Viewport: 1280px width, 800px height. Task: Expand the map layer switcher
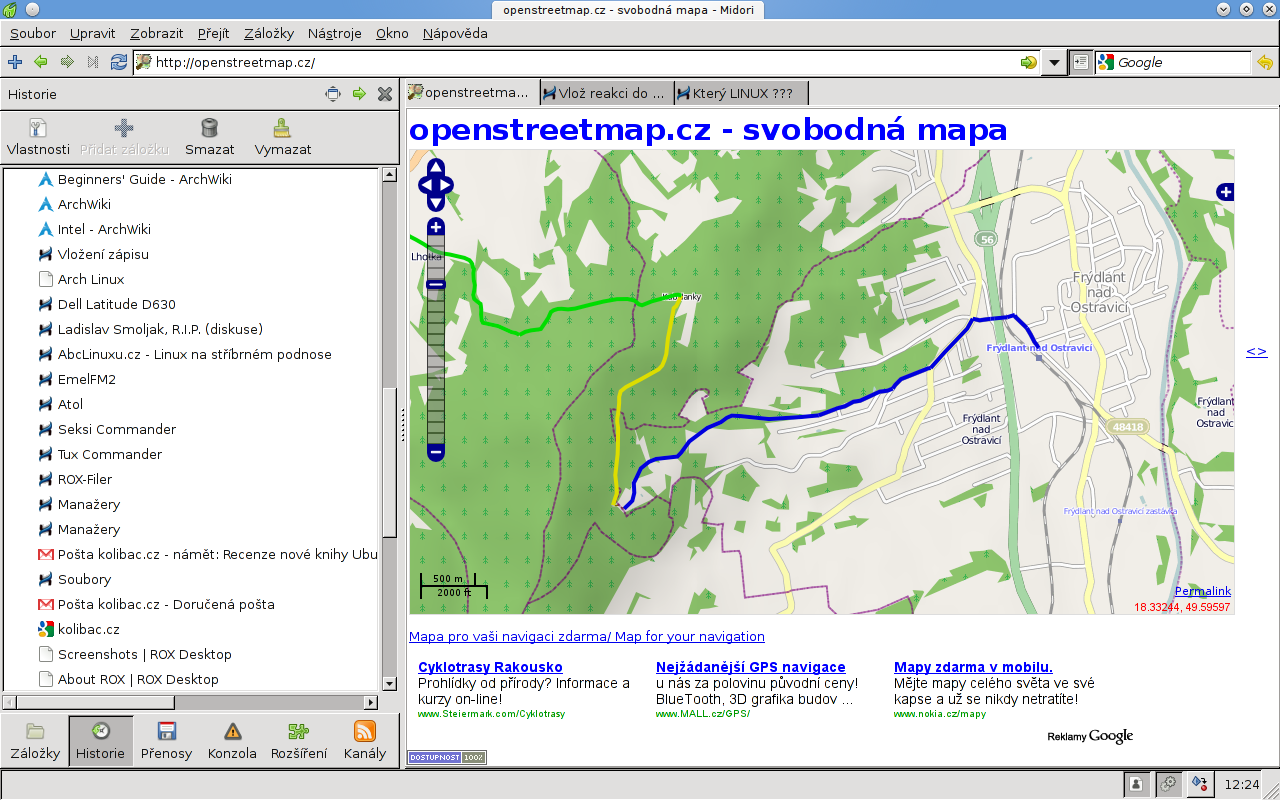tap(1225, 192)
